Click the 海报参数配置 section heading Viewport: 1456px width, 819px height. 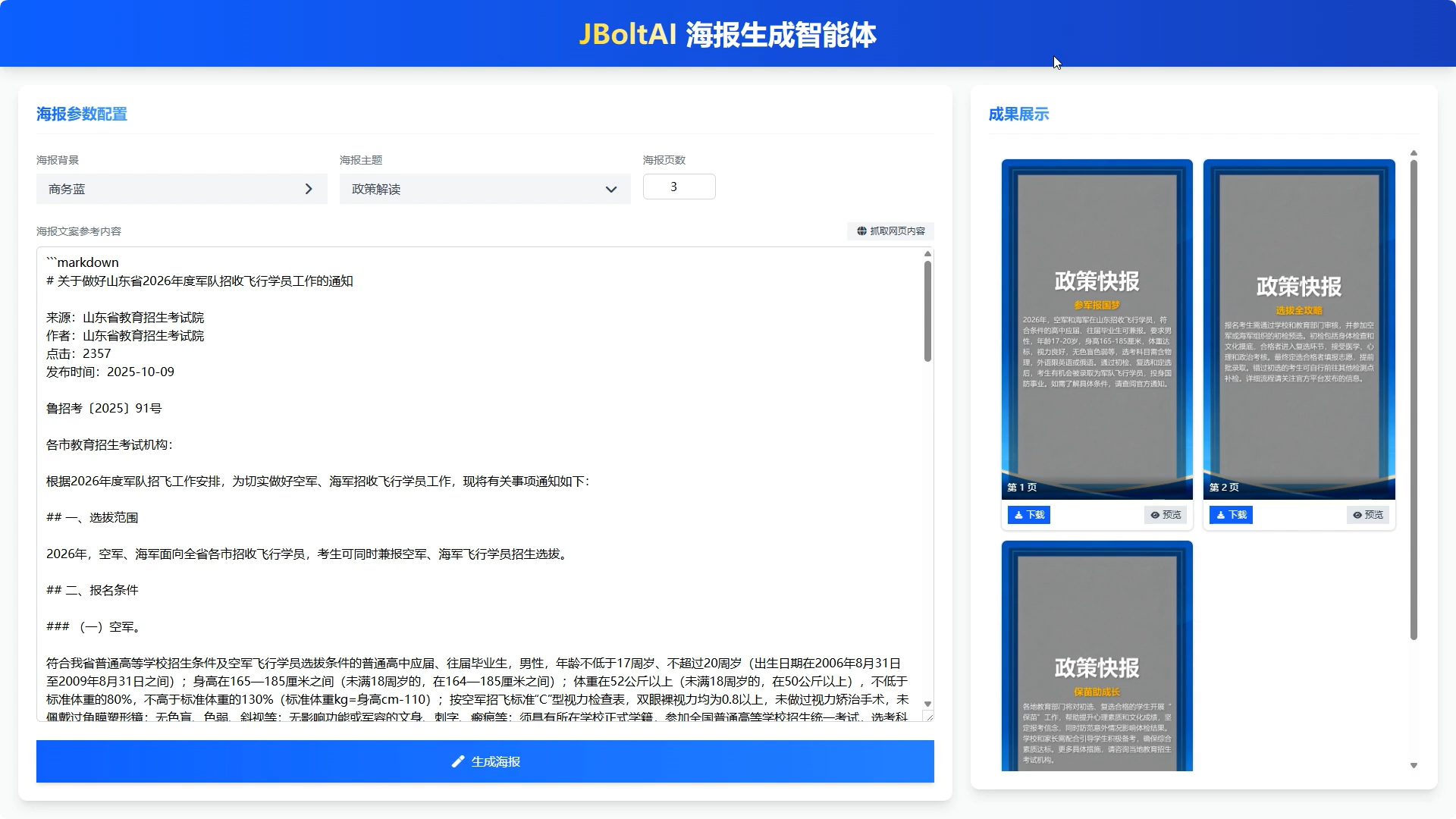coord(82,115)
